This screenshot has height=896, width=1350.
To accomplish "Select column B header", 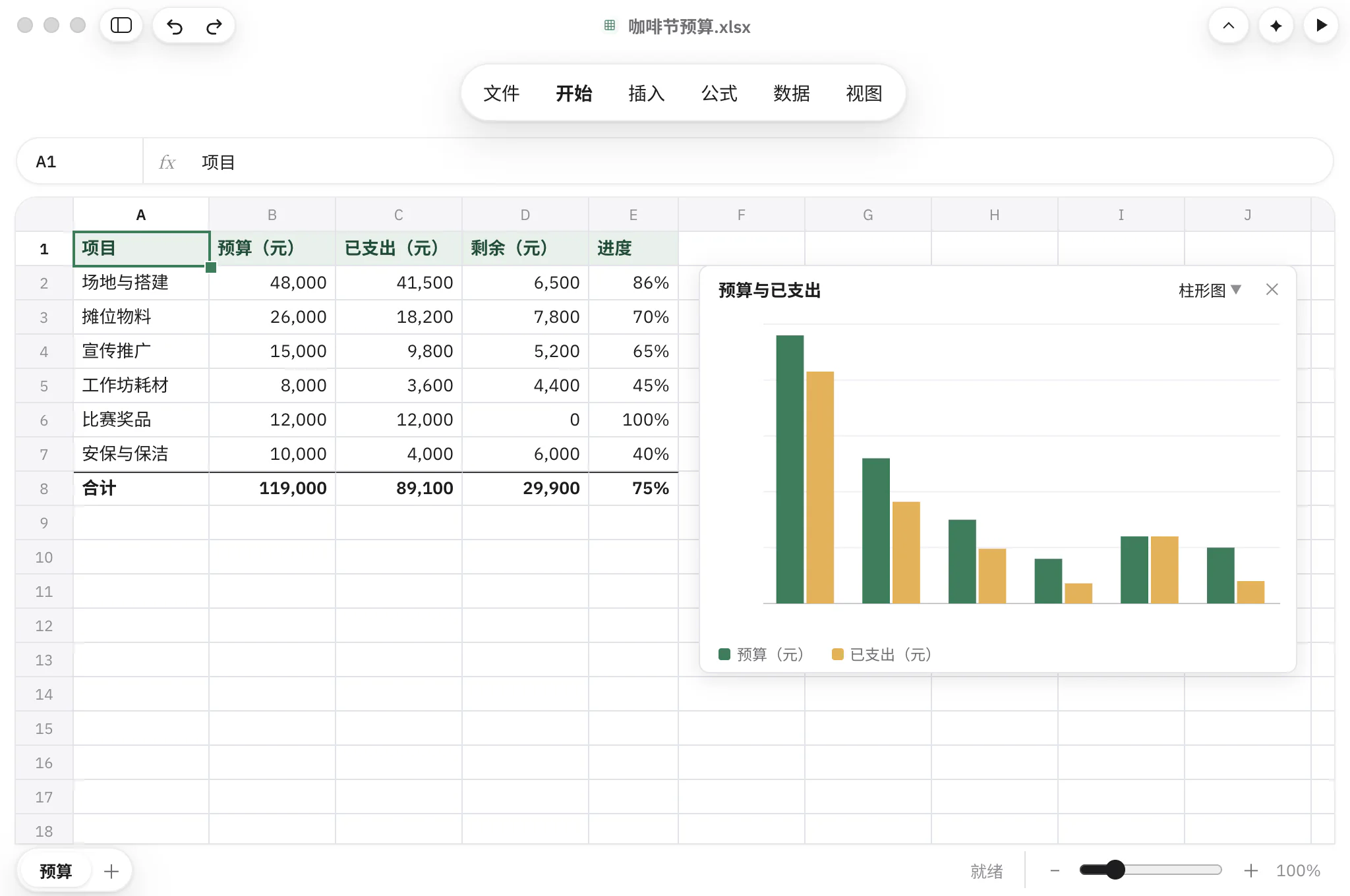I will click(272, 215).
